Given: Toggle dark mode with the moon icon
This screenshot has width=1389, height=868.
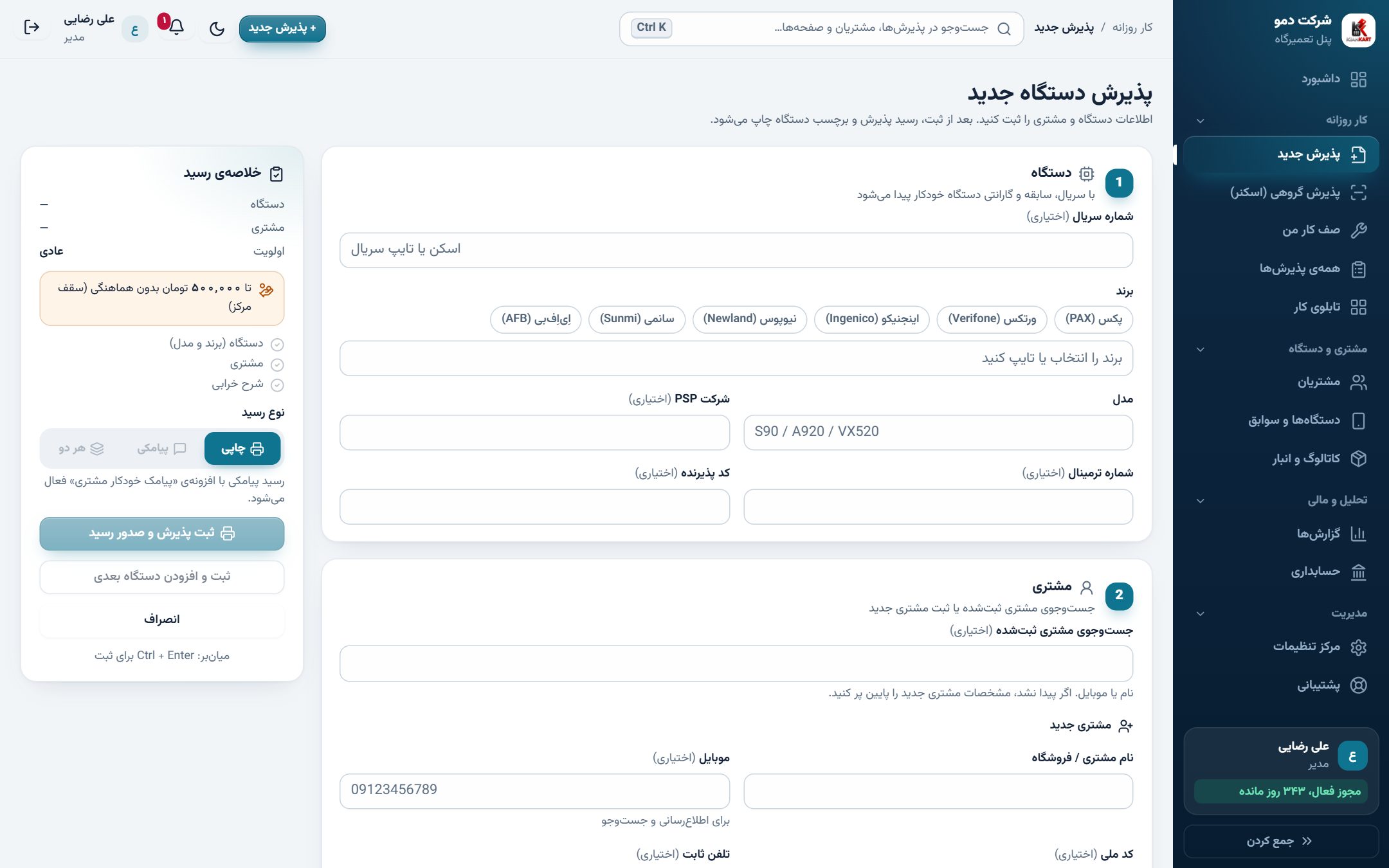Looking at the screenshot, I should coord(217,28).
